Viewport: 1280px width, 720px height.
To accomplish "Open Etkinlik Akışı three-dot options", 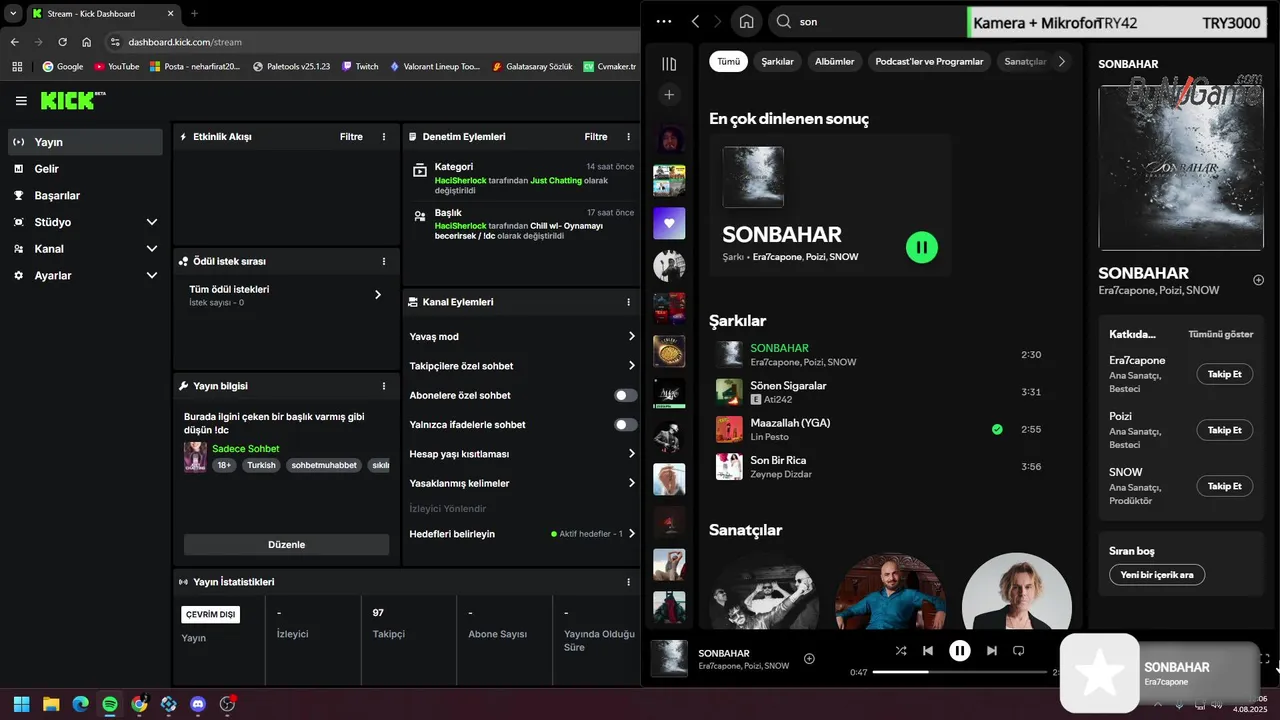I will (384, 137).
